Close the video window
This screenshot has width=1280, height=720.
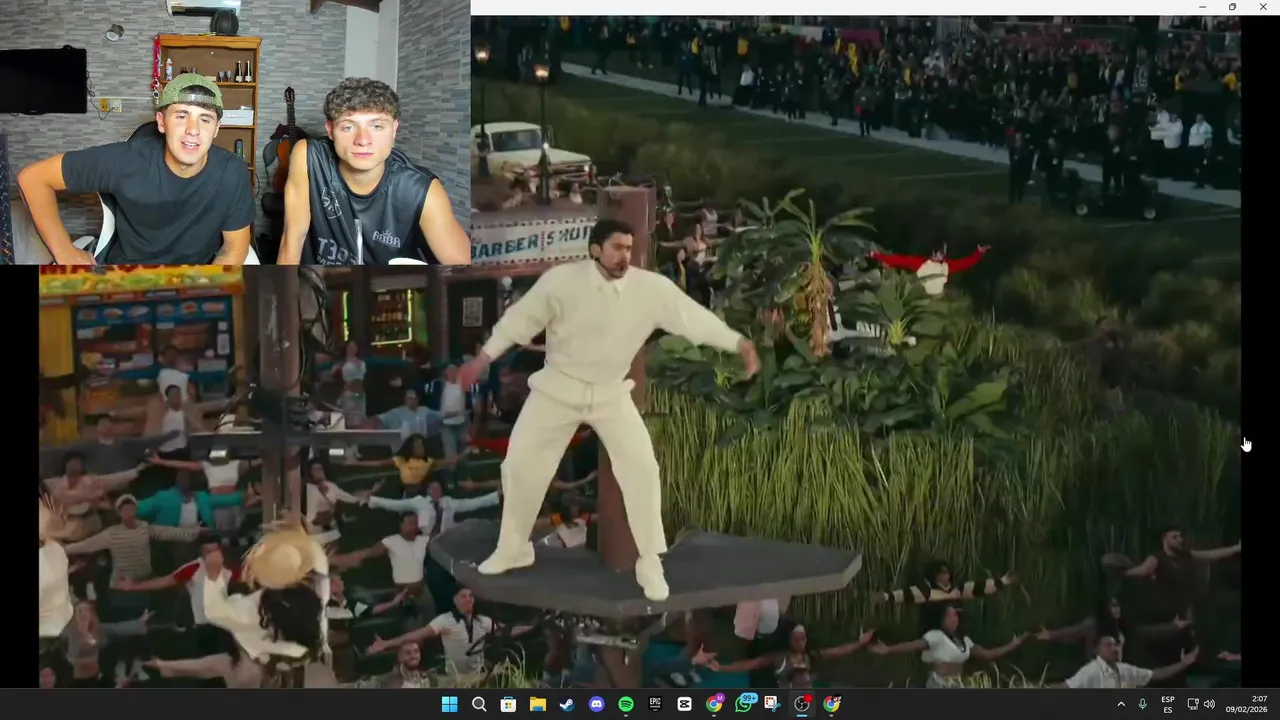[x=1262, y=7]
